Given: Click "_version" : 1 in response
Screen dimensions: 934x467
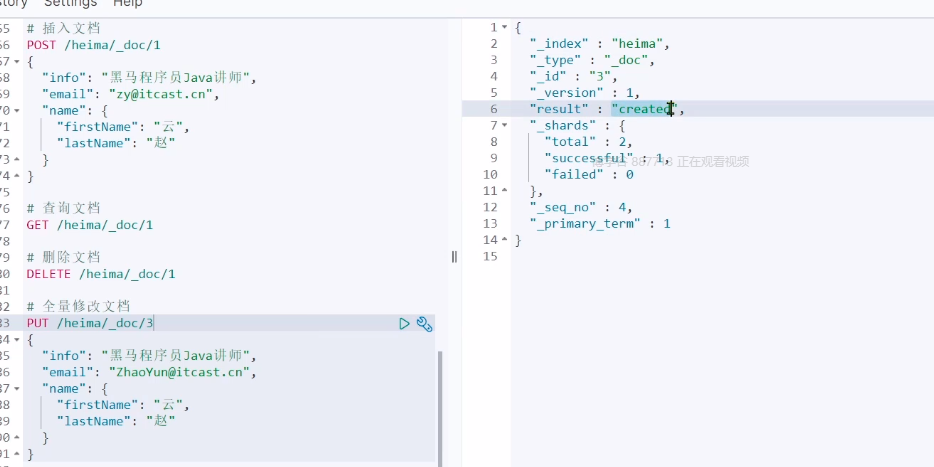Looking at the screenshot, I should click(584, 93).
